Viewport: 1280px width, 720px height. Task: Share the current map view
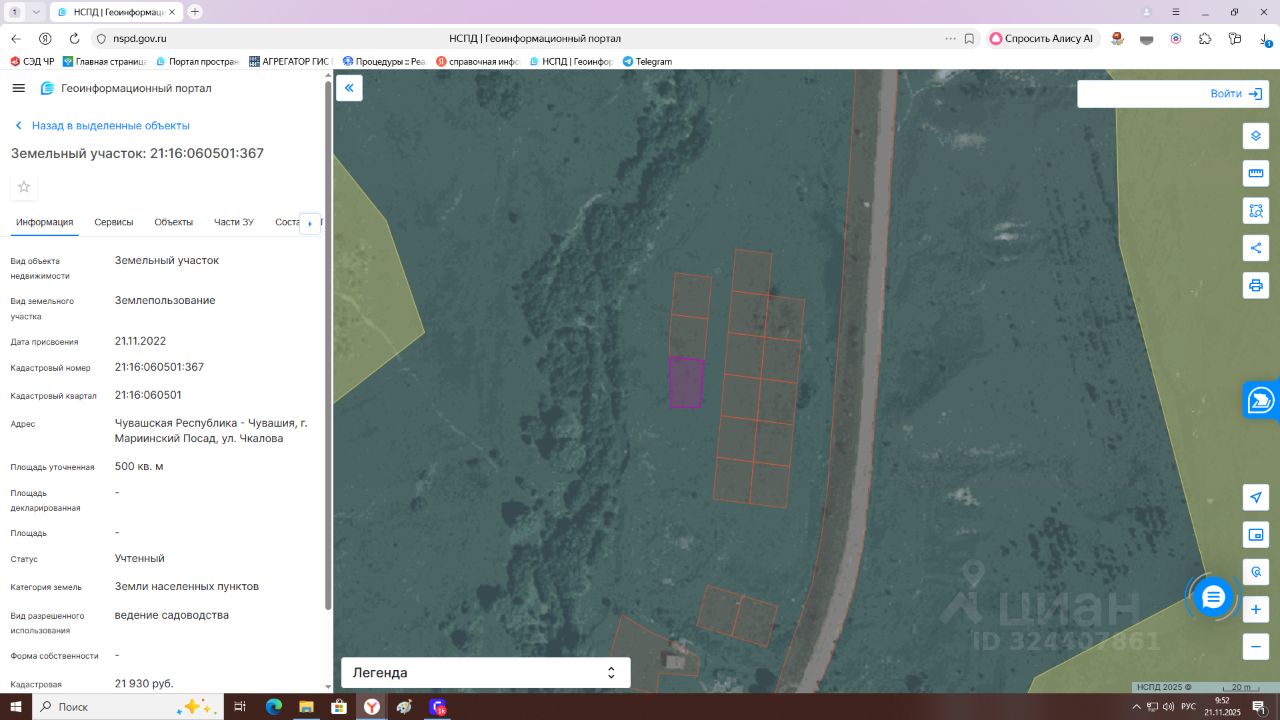1256,248
